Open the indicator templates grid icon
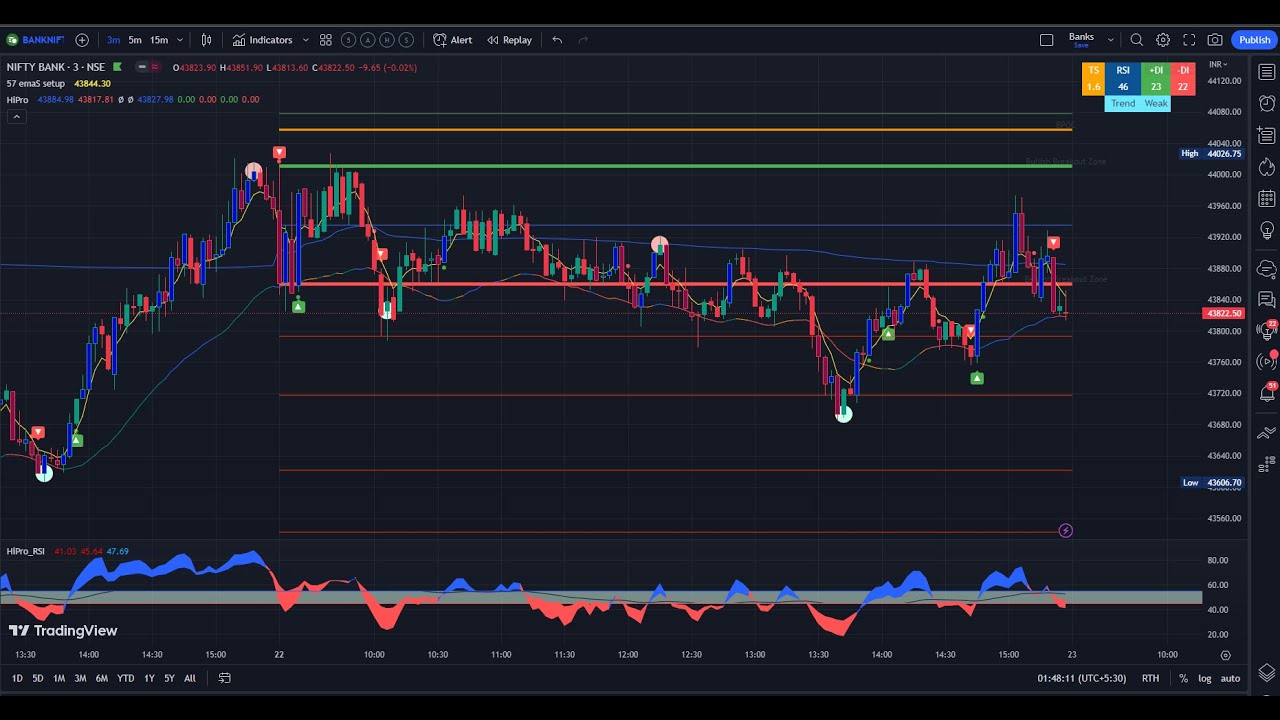 [x=326, y=40]
